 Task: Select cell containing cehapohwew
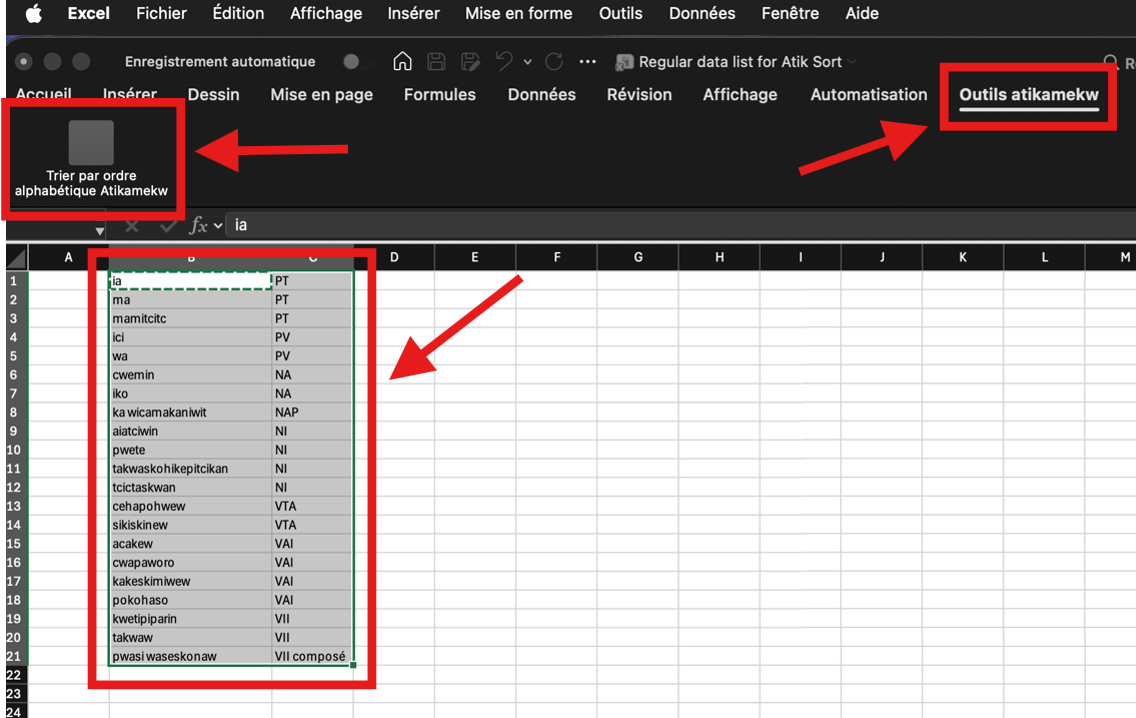pyautogui.click(x=191, y=506)
